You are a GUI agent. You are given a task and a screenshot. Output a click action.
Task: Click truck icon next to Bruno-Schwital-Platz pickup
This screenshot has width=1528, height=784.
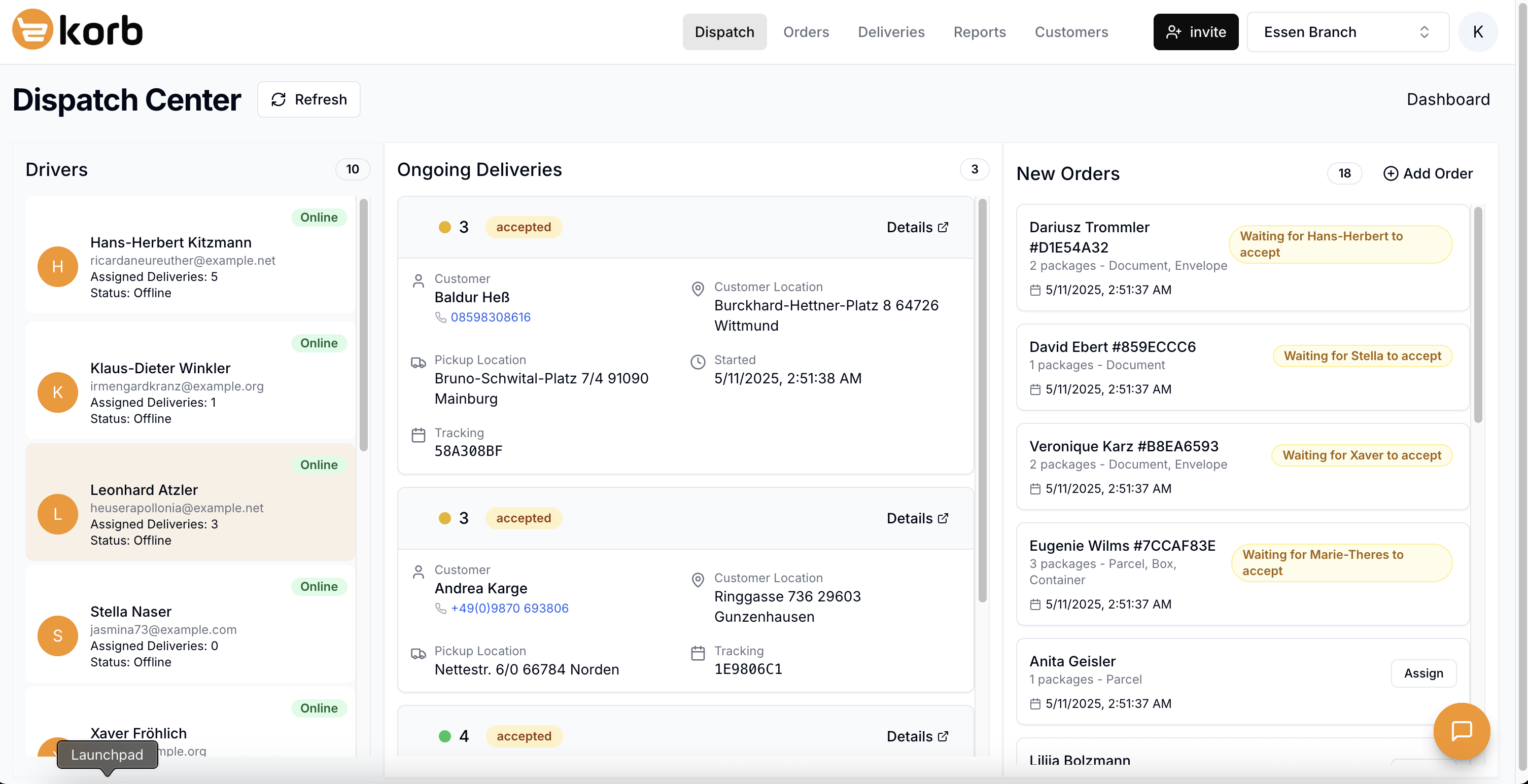pos(418,363)
